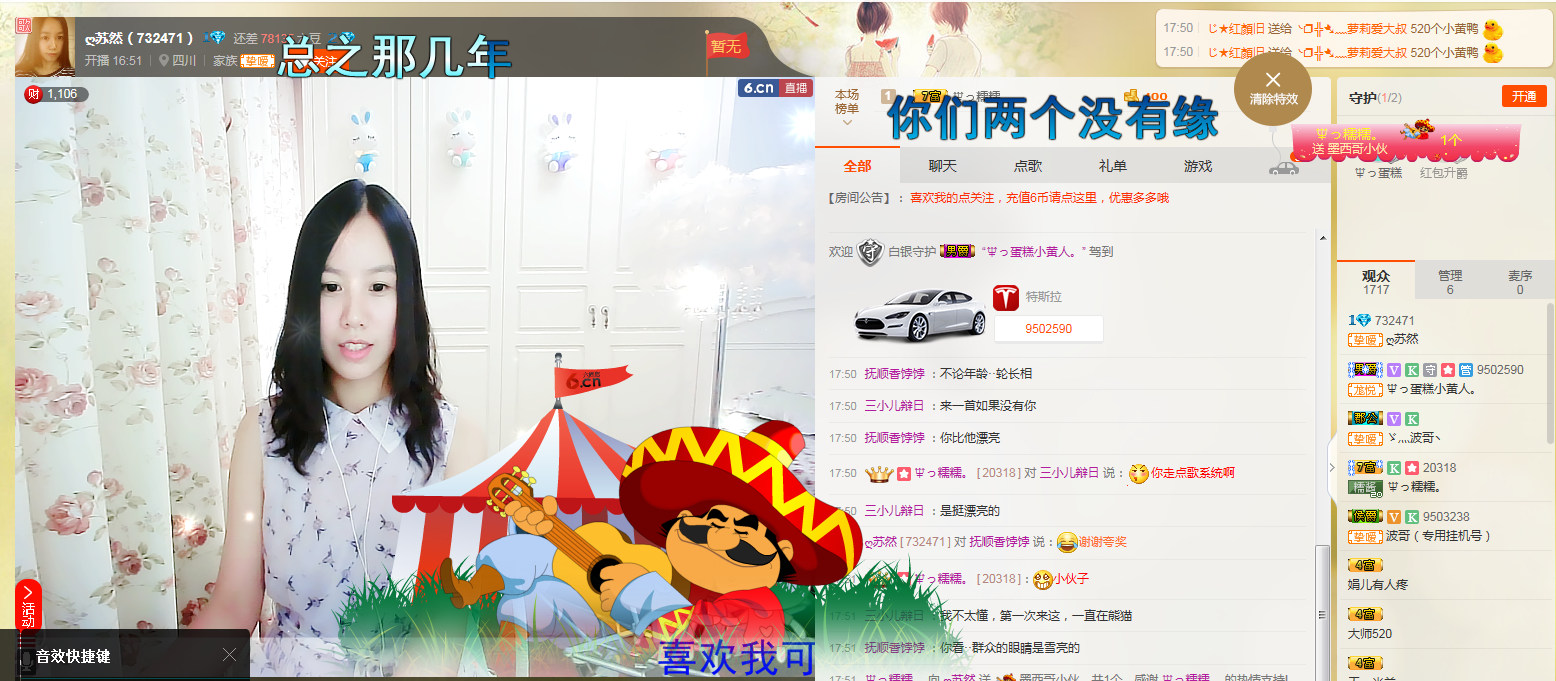Viewport: 1556px width, 681px height.
Task: Open the 活动 activity side tab
Action: (28, 606)
